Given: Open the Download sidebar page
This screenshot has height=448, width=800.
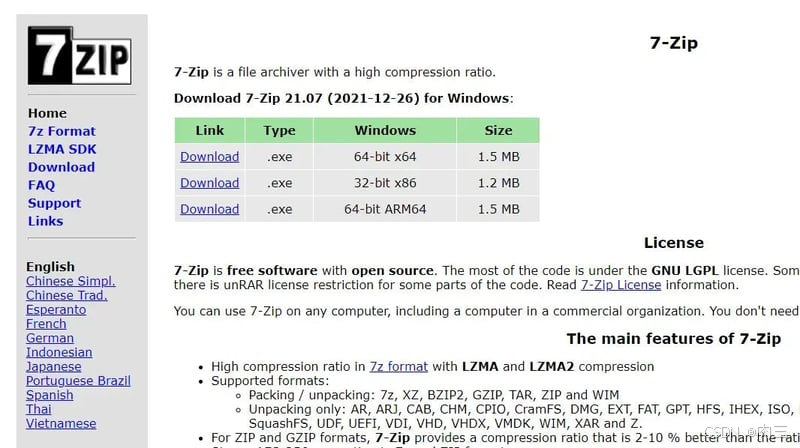Looking at the screenshot, I should pyautogui.click(x=61, y=167).
